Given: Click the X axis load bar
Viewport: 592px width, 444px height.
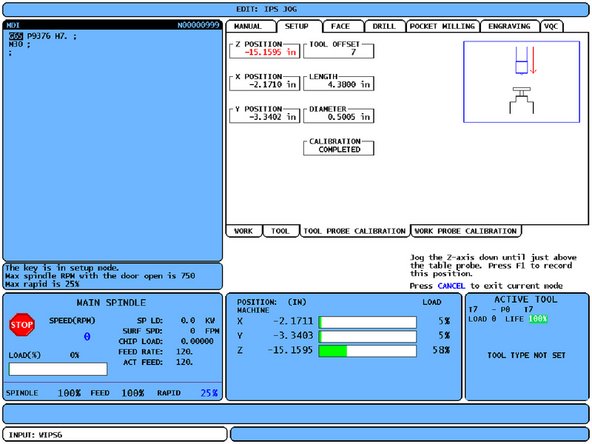Looking at the screenshot, I should [367, 322].
